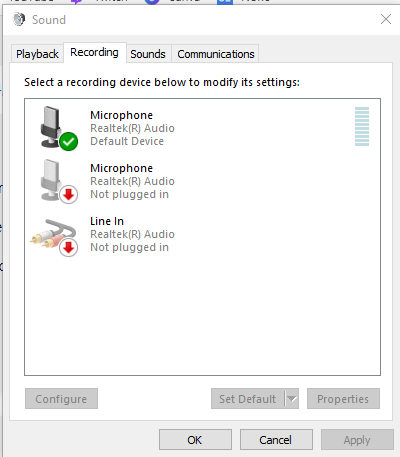Viewport: 400px width, 457px height.
Task: Click 'Realtek(R) Audio' under default Microphone
Action: pyautogui.click(x=132, y=128)
